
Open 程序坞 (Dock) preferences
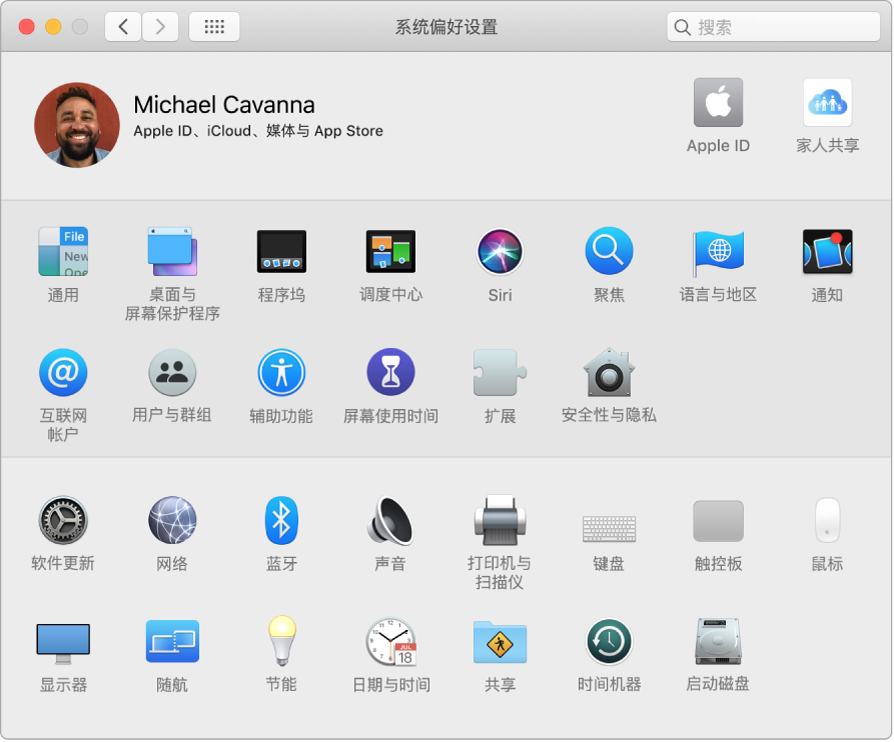click(x=281, y=251)
